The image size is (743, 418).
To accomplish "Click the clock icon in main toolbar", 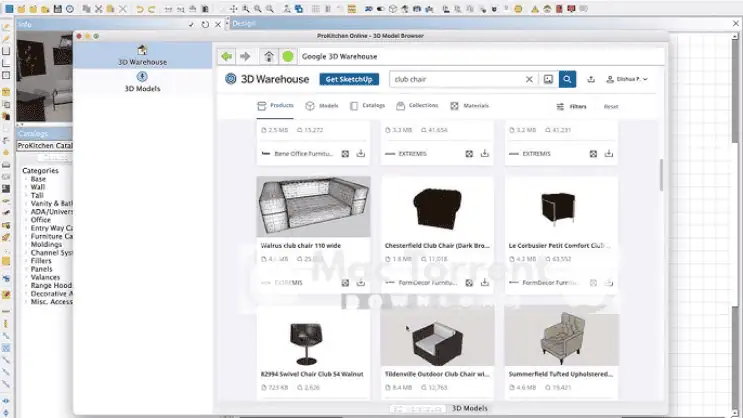I will click(x=70, y=9).
